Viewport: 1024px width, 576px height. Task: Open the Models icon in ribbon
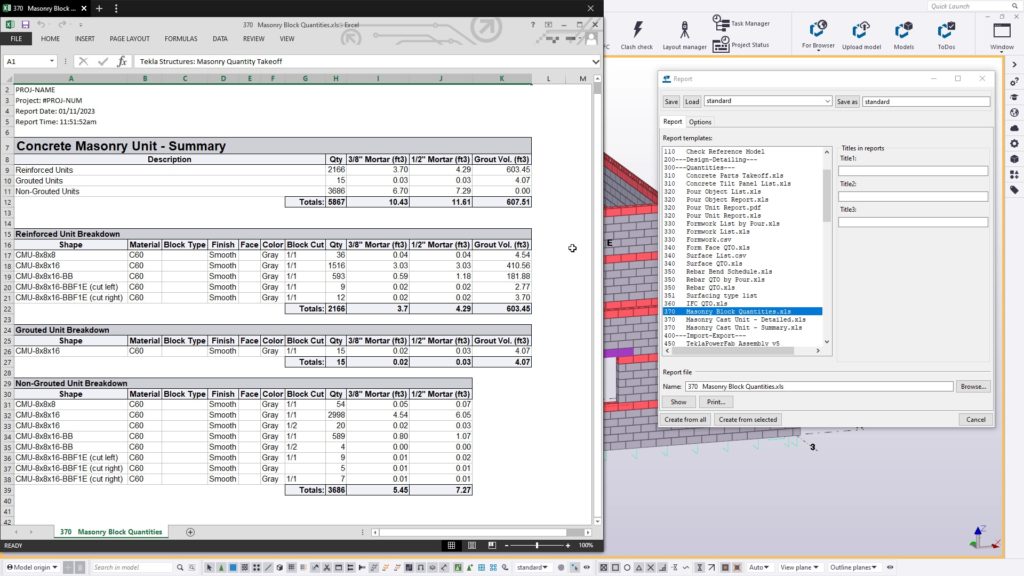(x=904, y=29)
